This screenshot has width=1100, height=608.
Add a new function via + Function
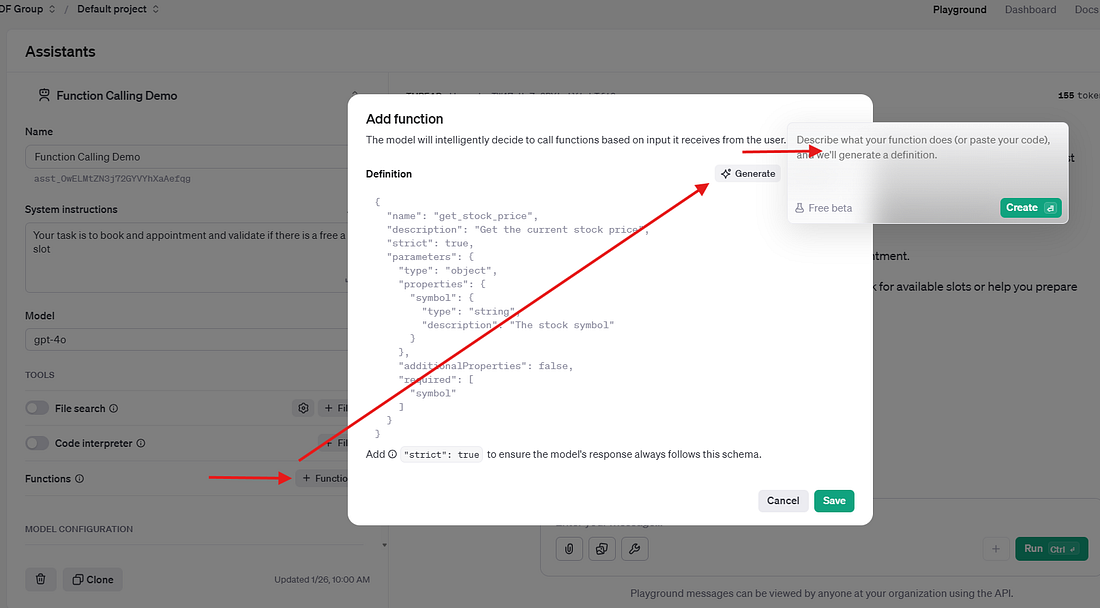323,478
